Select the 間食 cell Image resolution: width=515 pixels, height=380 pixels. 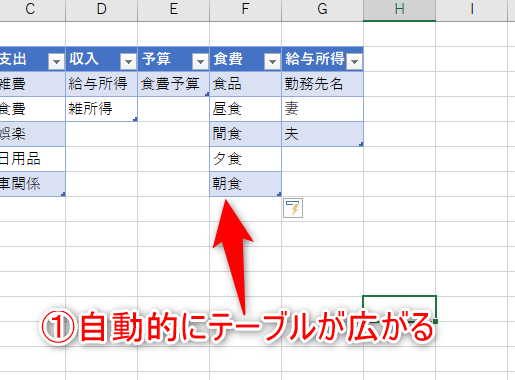point(245,134)
